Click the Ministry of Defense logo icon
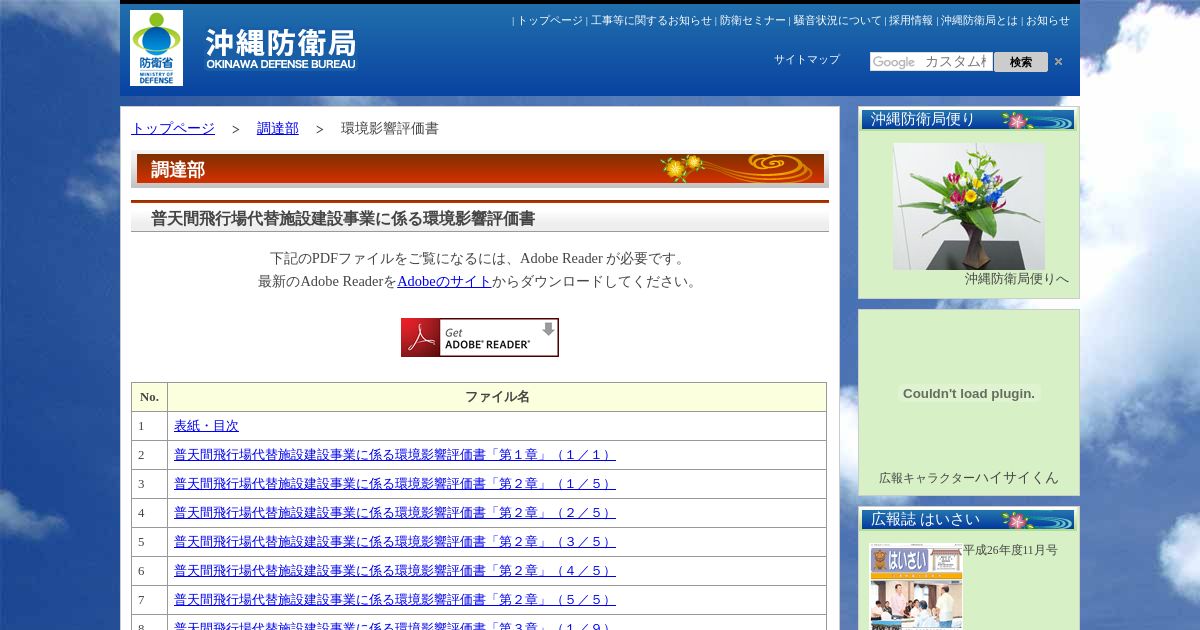1200x630 pixels. (156, 48)
